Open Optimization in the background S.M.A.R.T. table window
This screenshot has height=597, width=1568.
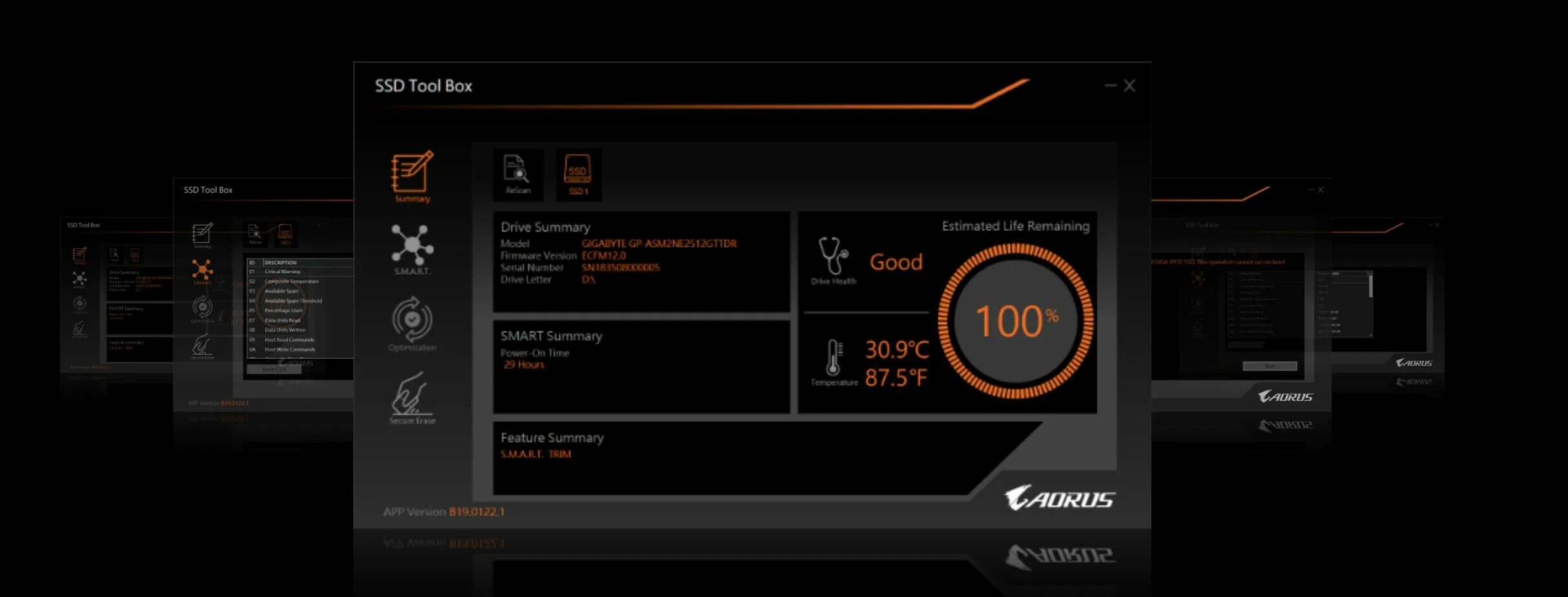202,309
